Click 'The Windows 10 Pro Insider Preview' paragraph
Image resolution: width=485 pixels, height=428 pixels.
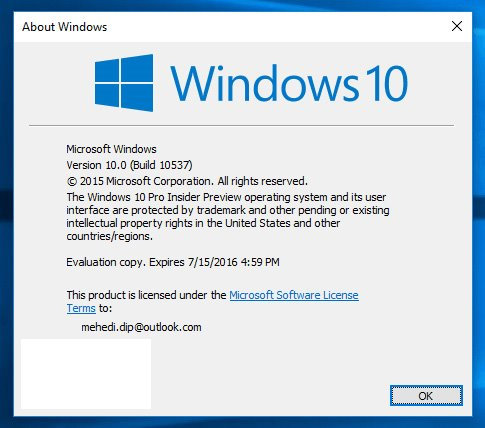click(228, 216)
